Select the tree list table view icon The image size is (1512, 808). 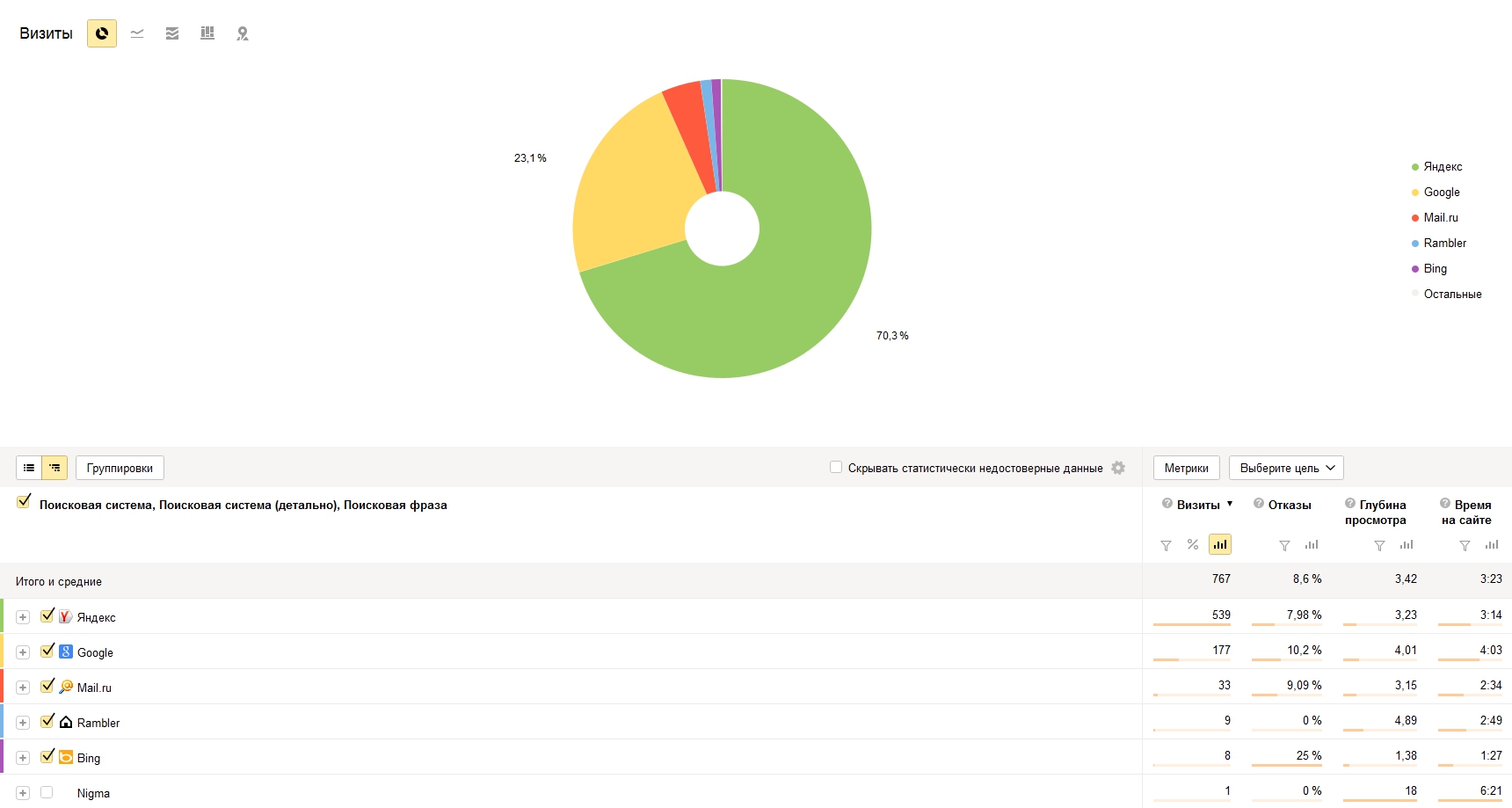coord(55,468)
